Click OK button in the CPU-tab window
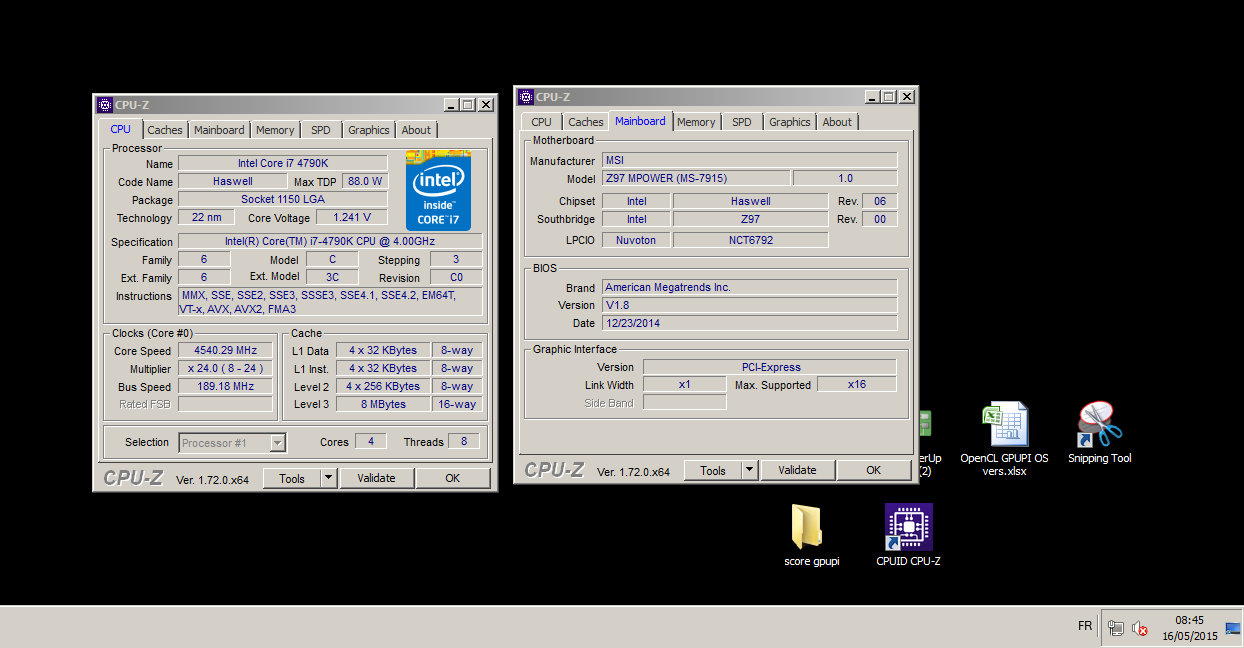The width and height of the screenshot is (1244, 648). coord(452,478)
